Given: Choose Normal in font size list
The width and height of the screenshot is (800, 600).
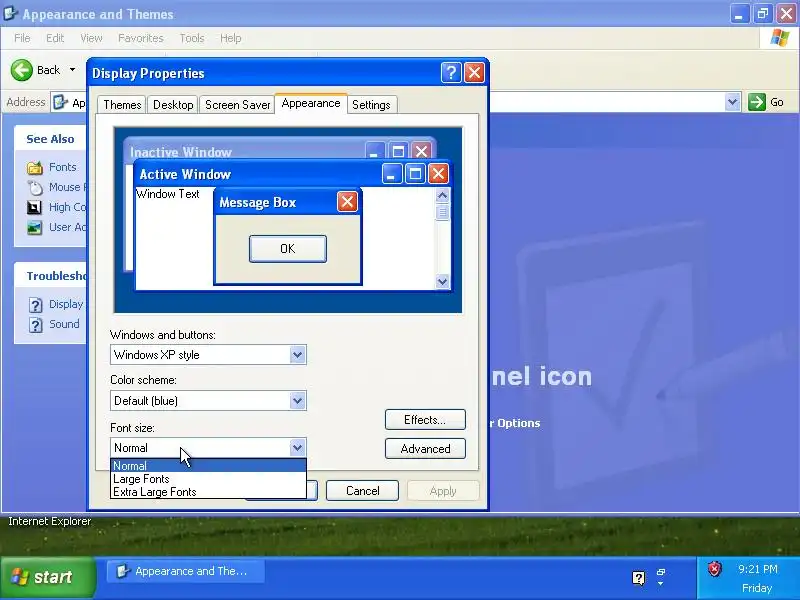Looking at the screenshot, I should pyautogui.click(x=208, y=466).
